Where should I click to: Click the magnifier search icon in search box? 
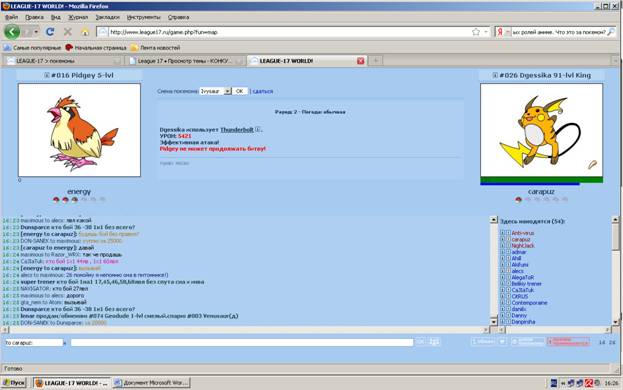click(611, 32)
